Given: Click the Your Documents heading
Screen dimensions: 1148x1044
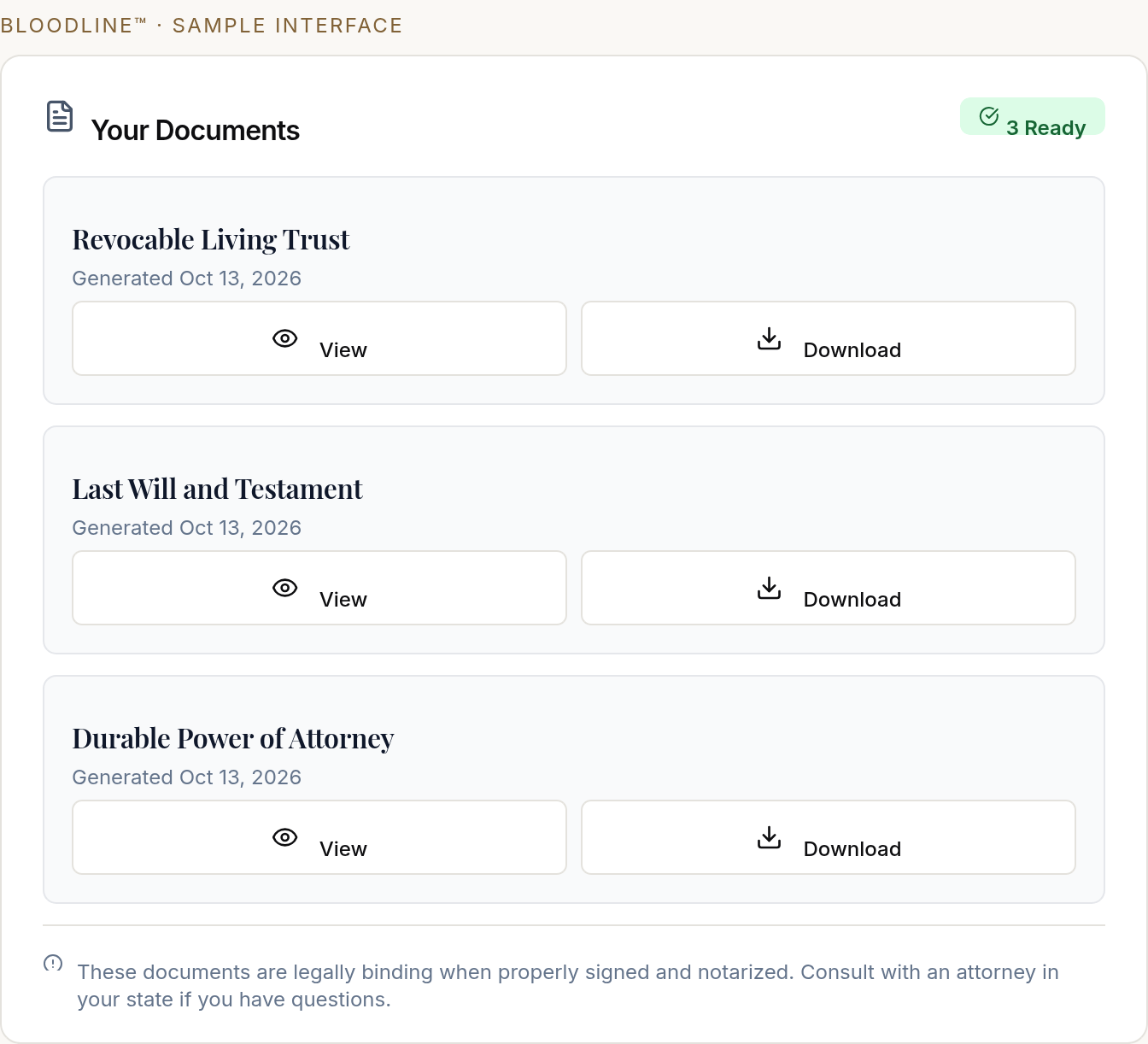Looking at the screenshot, I should (x=196, y=131).
